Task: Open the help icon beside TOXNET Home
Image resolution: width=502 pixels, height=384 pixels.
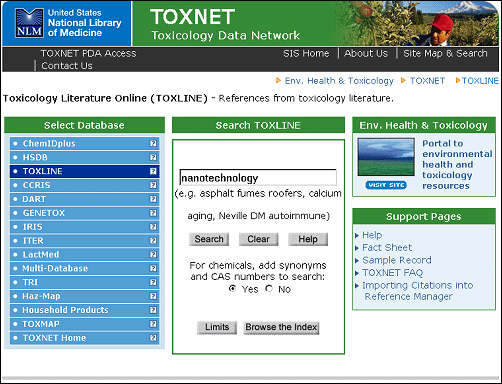Action: point(153,338)
